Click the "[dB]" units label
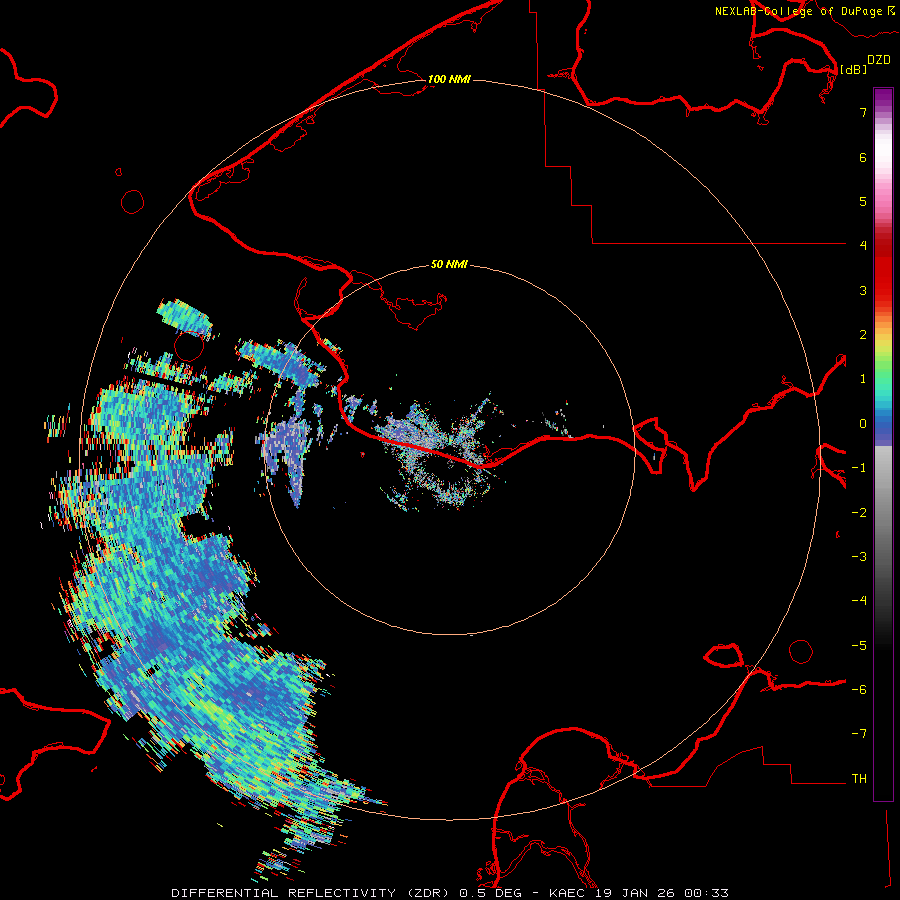This screenshot has width=900, height=900. (854, 69)
